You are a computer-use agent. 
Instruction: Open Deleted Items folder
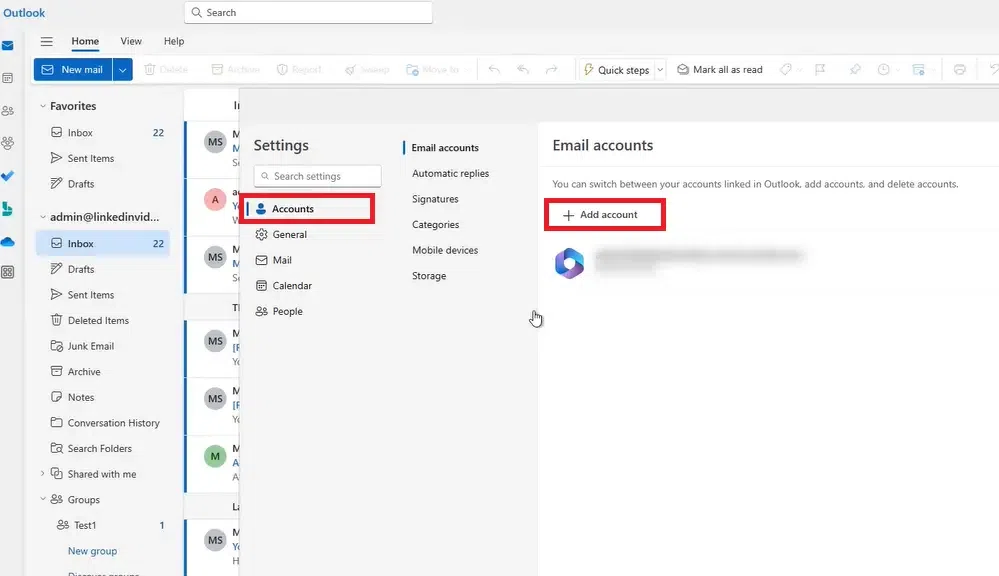click(103, 320)
